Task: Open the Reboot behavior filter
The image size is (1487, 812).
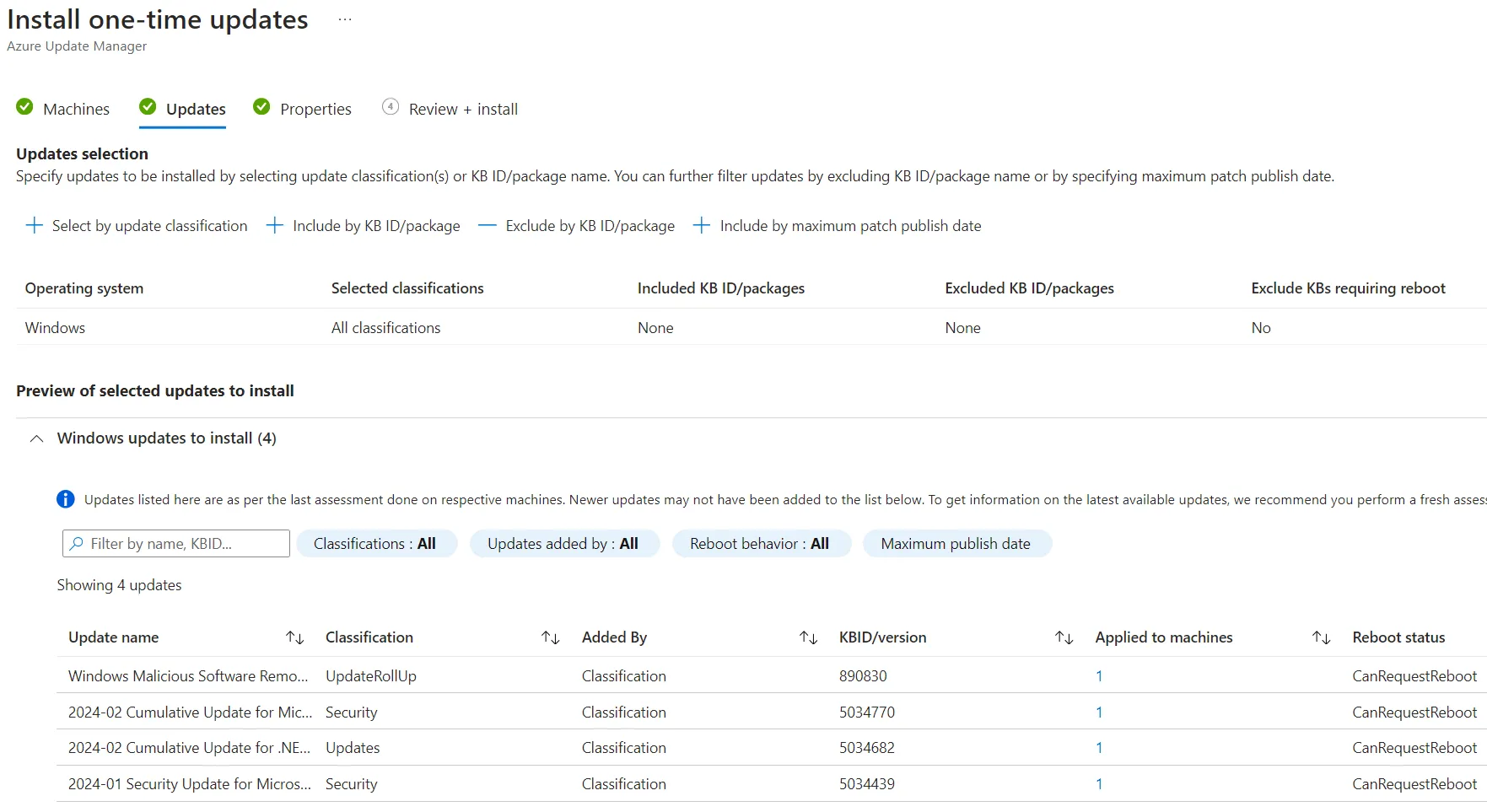Action: tap(761, 544)
